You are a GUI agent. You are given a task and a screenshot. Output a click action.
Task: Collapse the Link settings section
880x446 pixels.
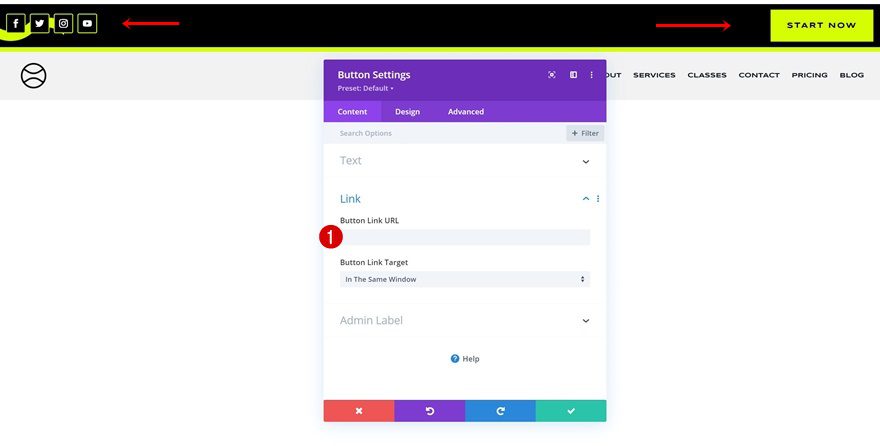[x=586, y=199]
